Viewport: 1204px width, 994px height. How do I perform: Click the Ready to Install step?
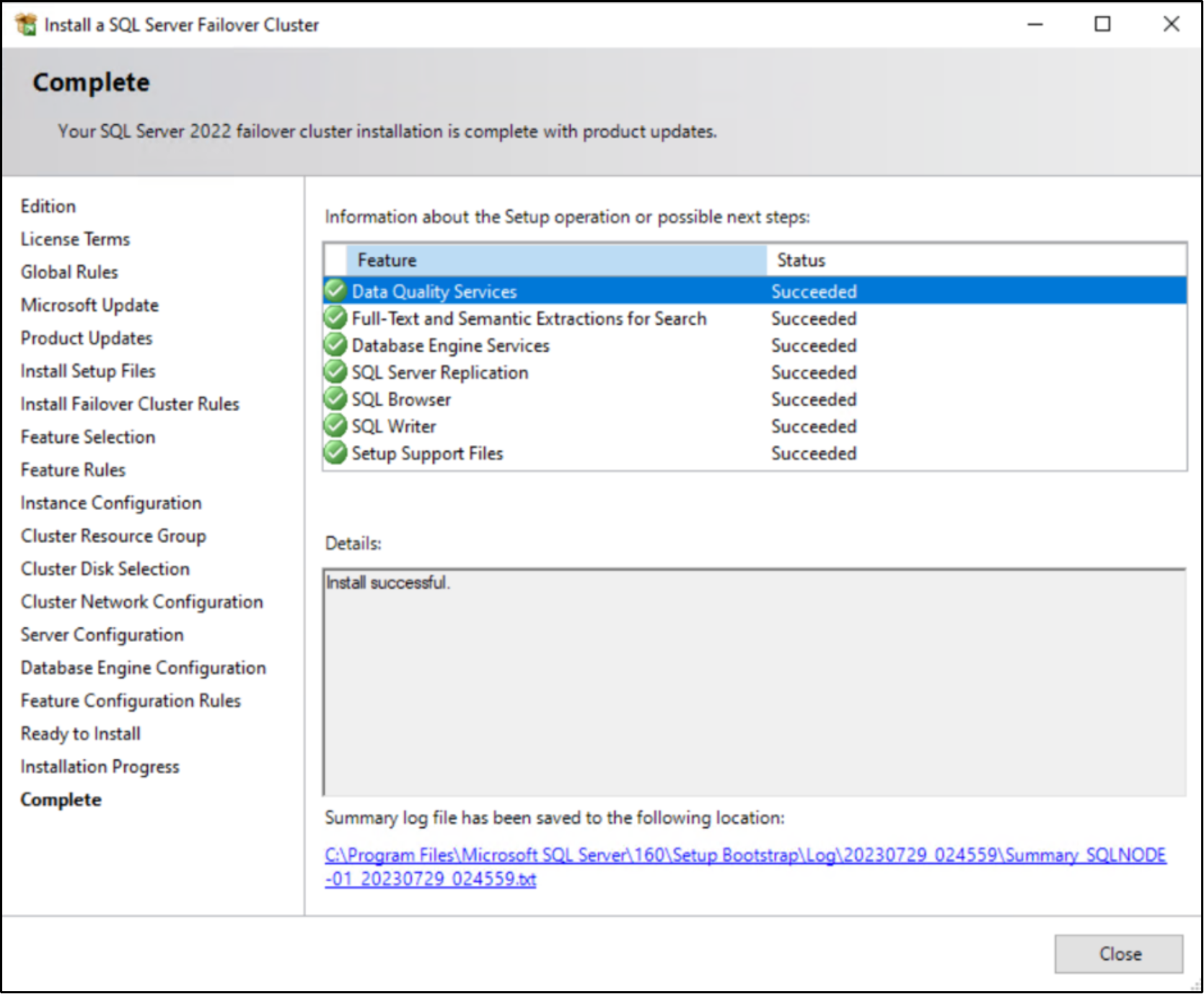(x=81, y=734)
